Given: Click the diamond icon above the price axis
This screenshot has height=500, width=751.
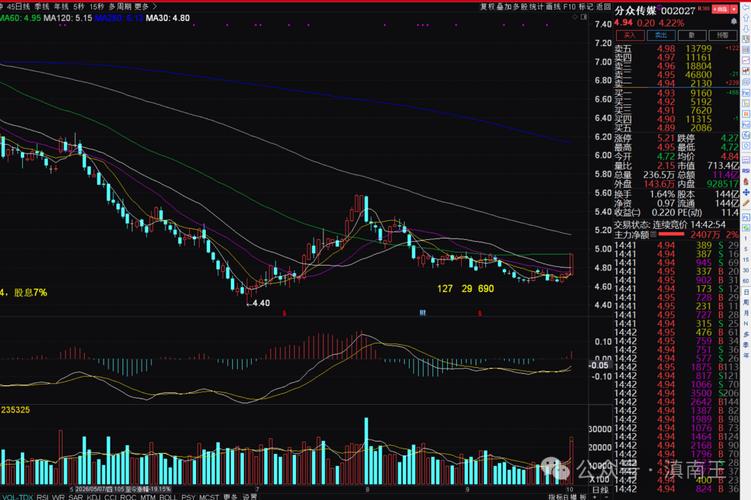Looking at the screenshot, I should (574, 17).
